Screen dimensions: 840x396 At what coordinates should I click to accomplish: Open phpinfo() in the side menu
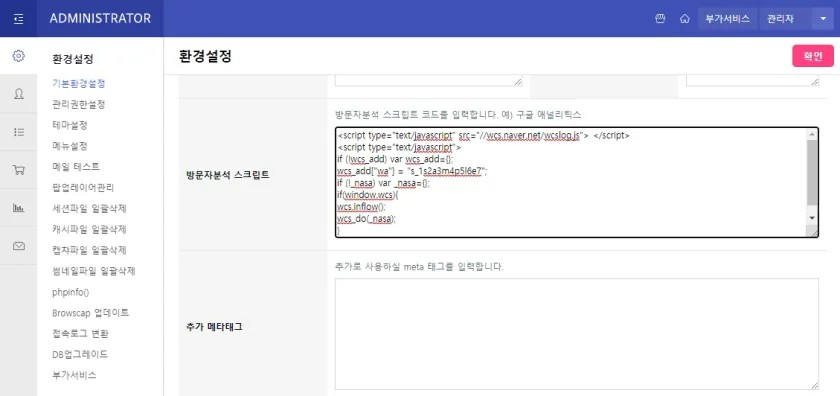70,292
